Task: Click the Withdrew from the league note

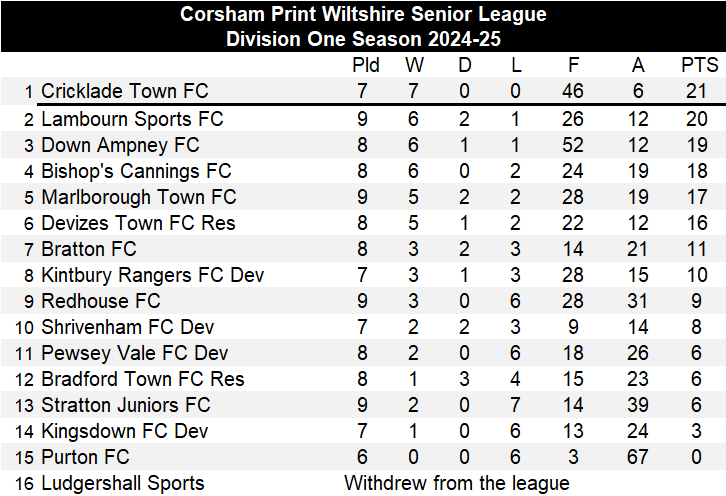Action: point(457,484)
